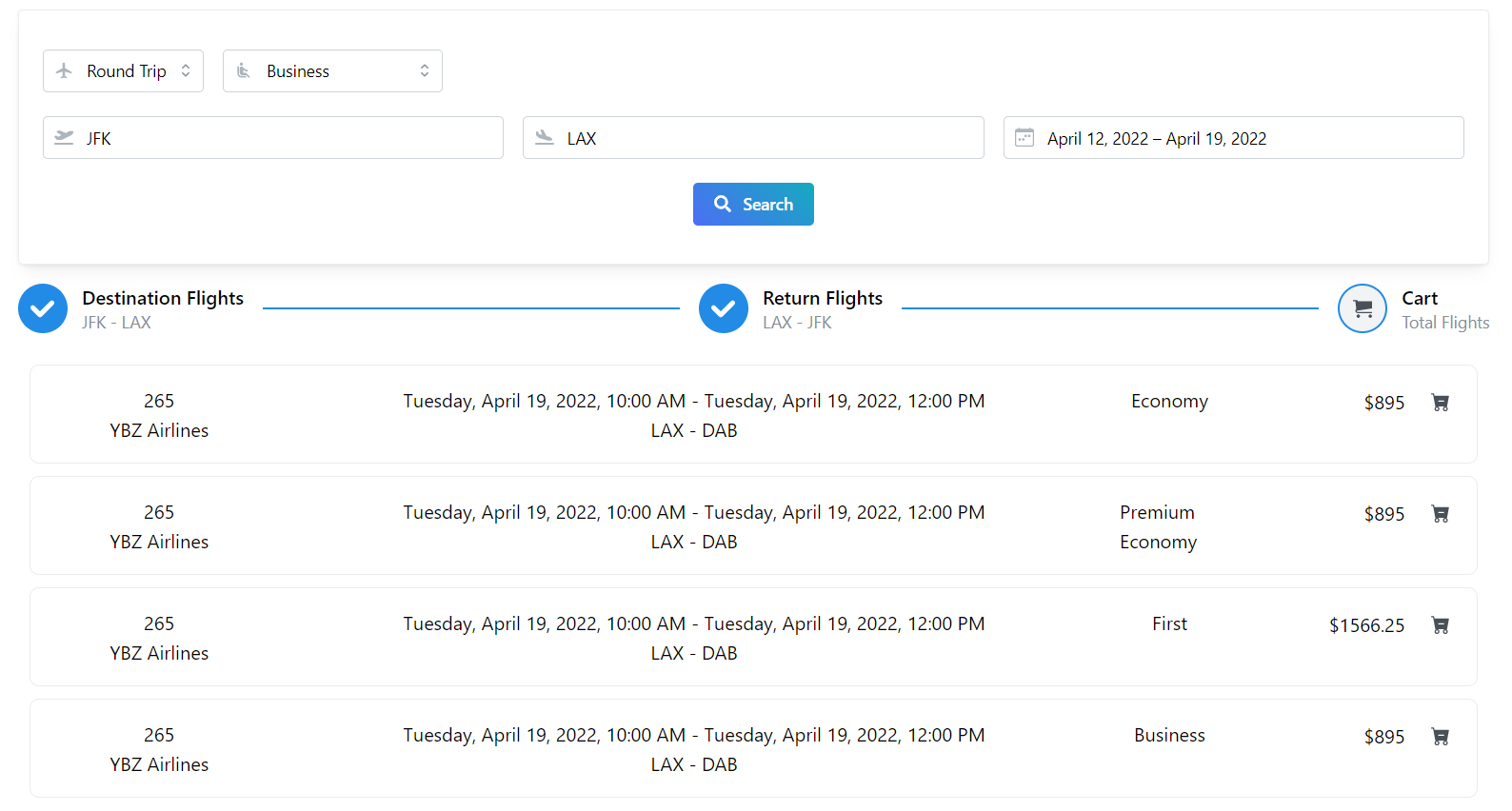
Task: Click the Return Flights checkmark circle
Action: [724, 308]
